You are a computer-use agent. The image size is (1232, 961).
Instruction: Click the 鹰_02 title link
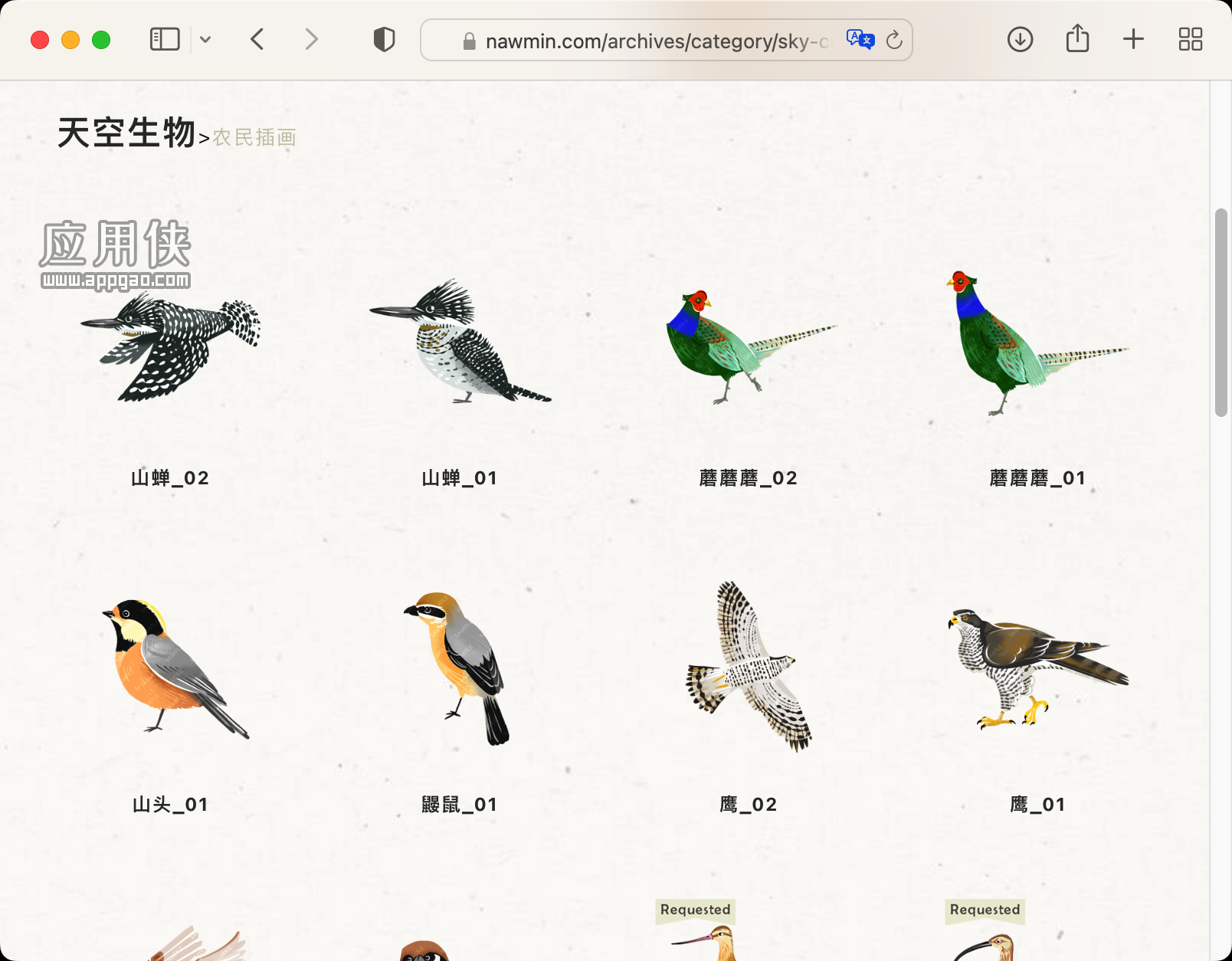[749, 805]
